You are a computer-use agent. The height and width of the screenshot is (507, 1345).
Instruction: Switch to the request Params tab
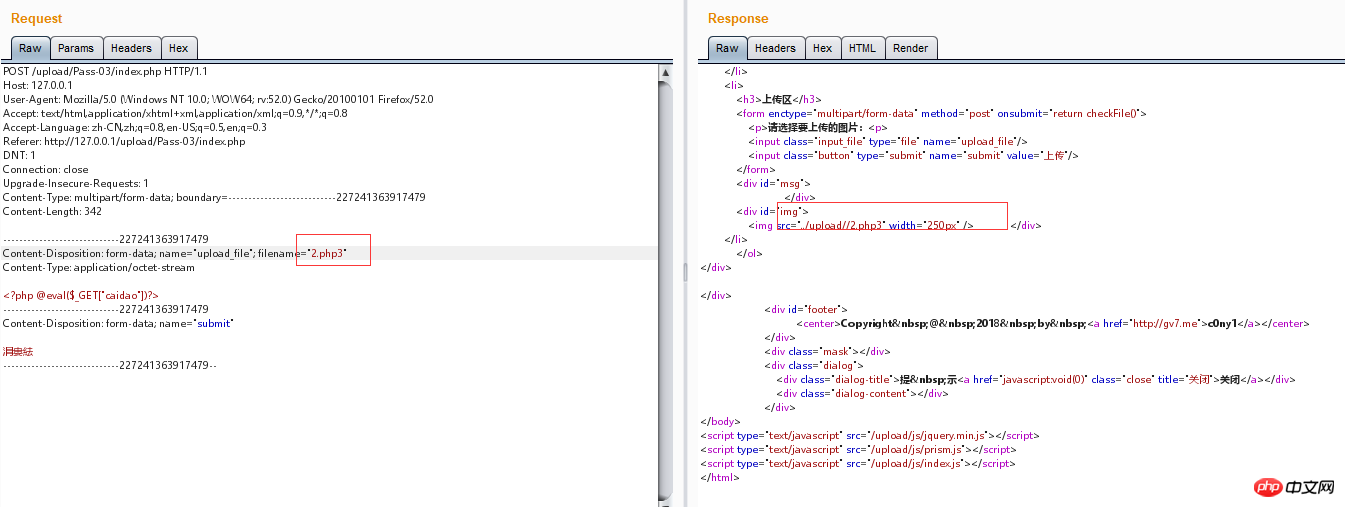click(76, 48)
